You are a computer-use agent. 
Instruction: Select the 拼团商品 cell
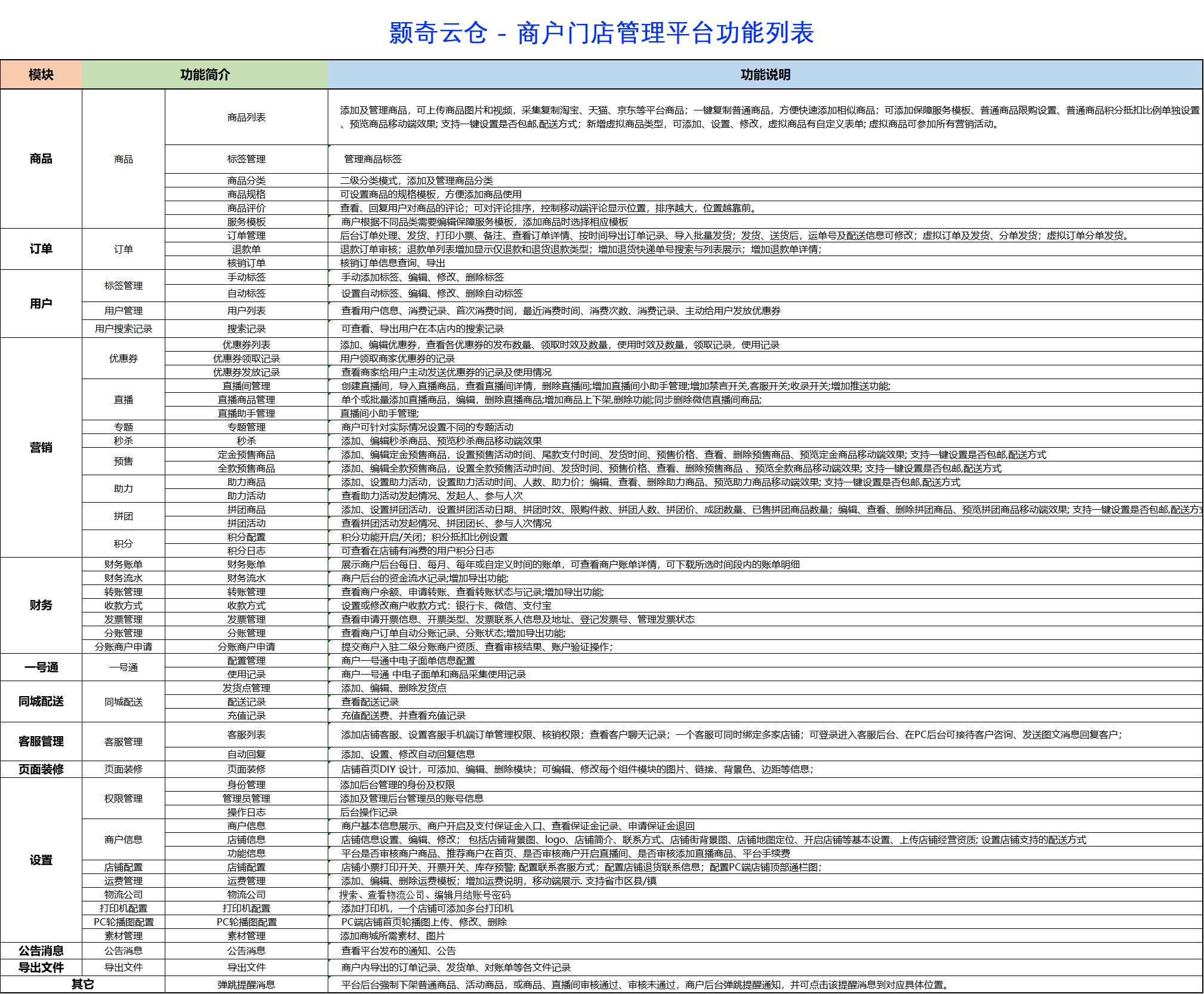246,510
